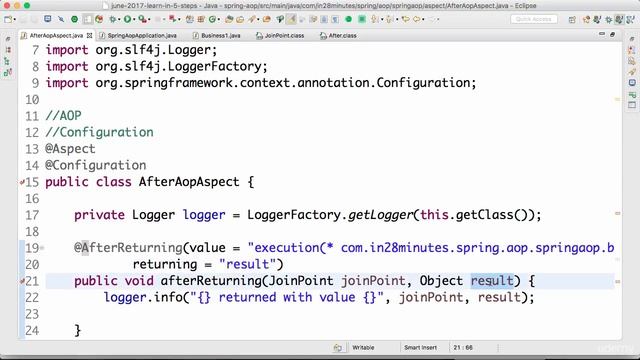Select the highlighted active perspective icon

point(619,19)
